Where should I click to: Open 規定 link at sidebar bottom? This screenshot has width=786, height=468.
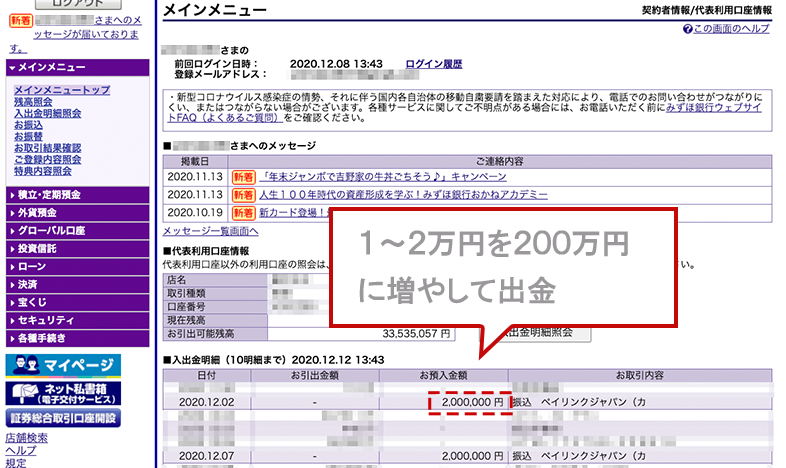pyautogui.click(x=16, y=462)
